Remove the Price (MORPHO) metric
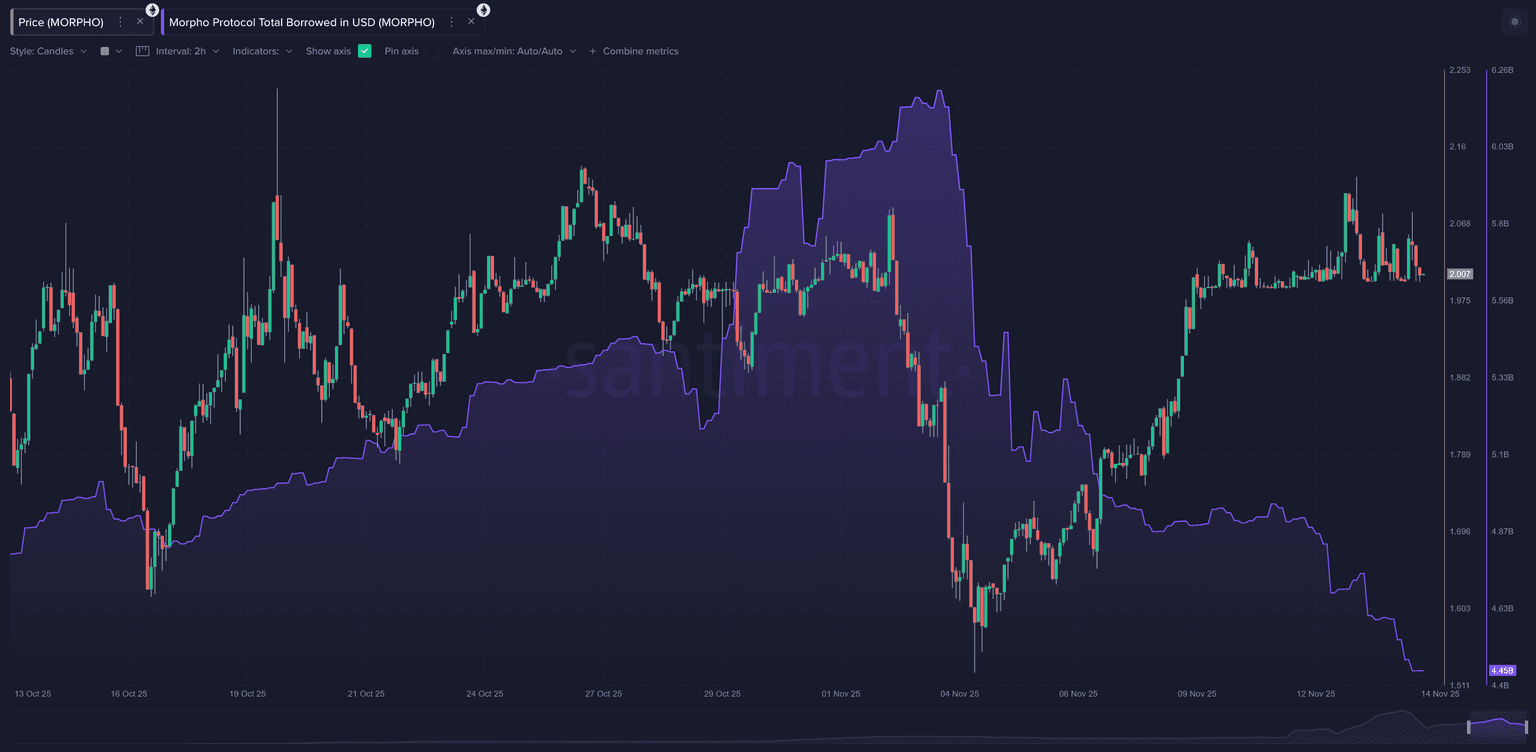The image size is (1536, 752). (x=140, y=22)
